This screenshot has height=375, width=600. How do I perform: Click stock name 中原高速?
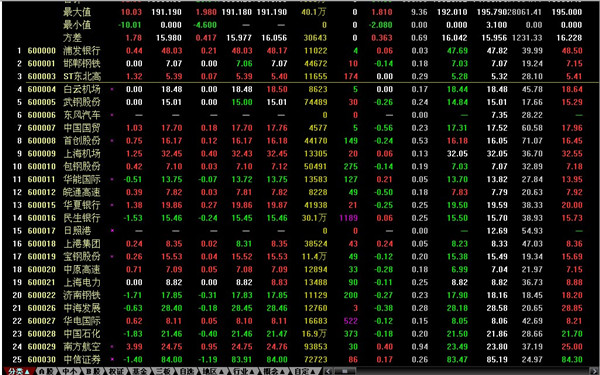82,269
